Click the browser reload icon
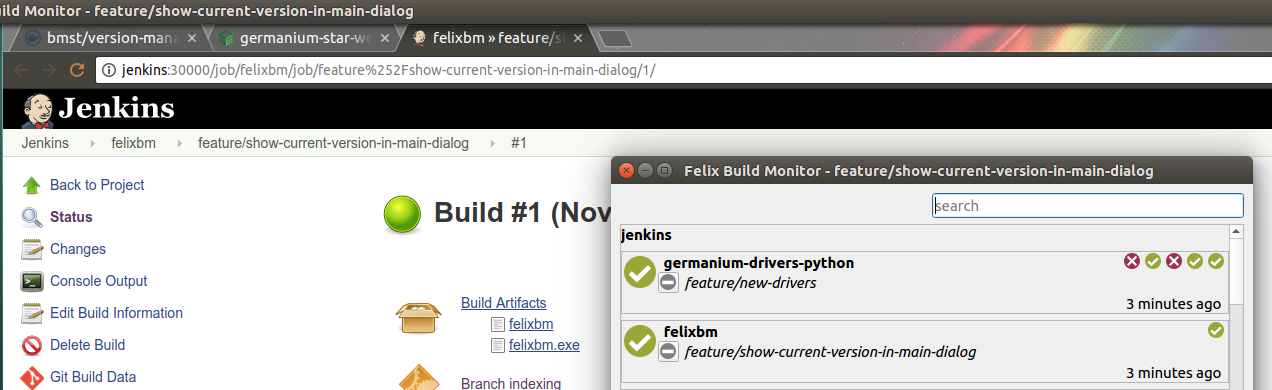The height and width of the screenshot is (390, 1272). pyautogui.click(x=76, y=70)
